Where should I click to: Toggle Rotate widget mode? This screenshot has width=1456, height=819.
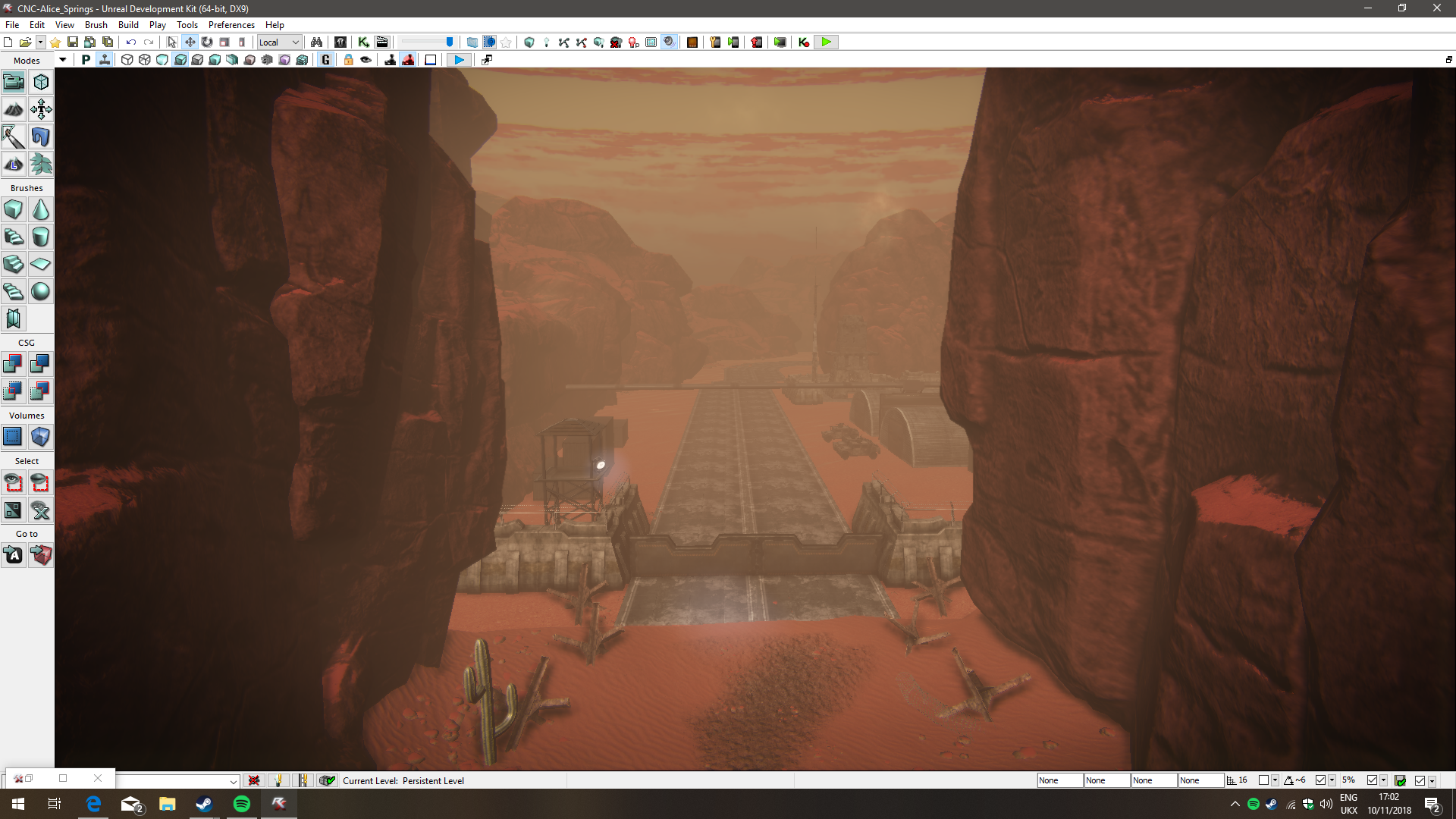(x=207, y=42)
